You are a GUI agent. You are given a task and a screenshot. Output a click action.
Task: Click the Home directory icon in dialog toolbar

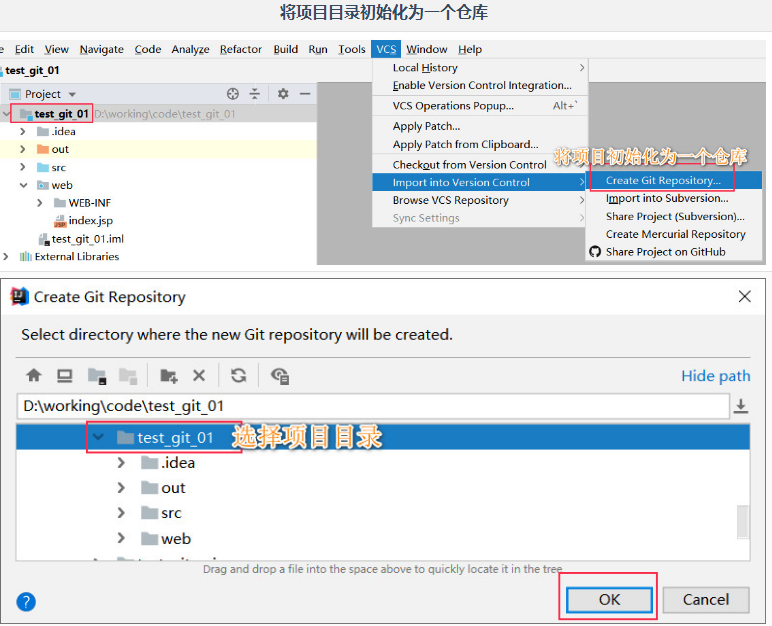click(x=33, y=376)
